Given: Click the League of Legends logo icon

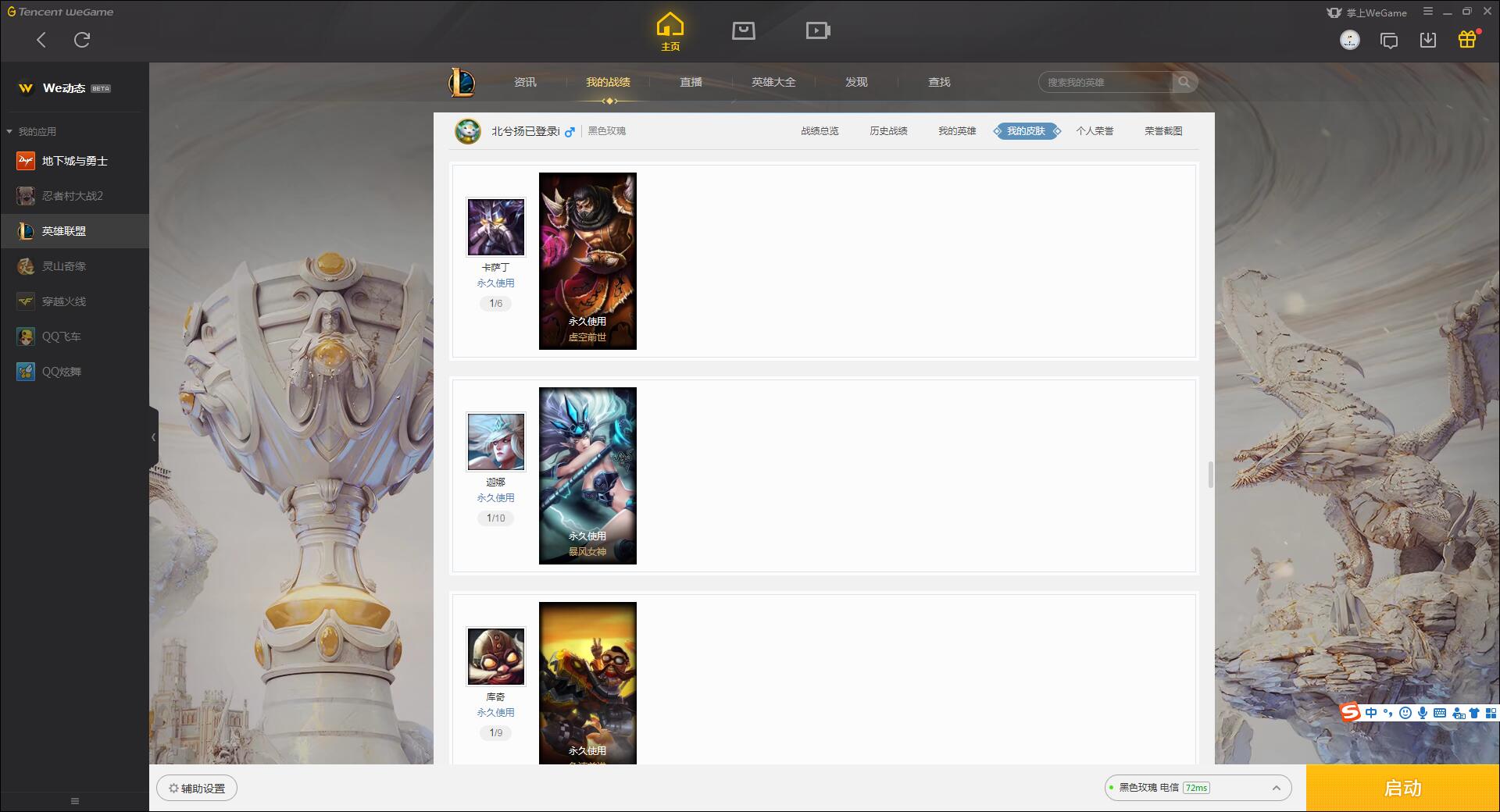Looking at the screenshot, I should [x=462, y=82].
